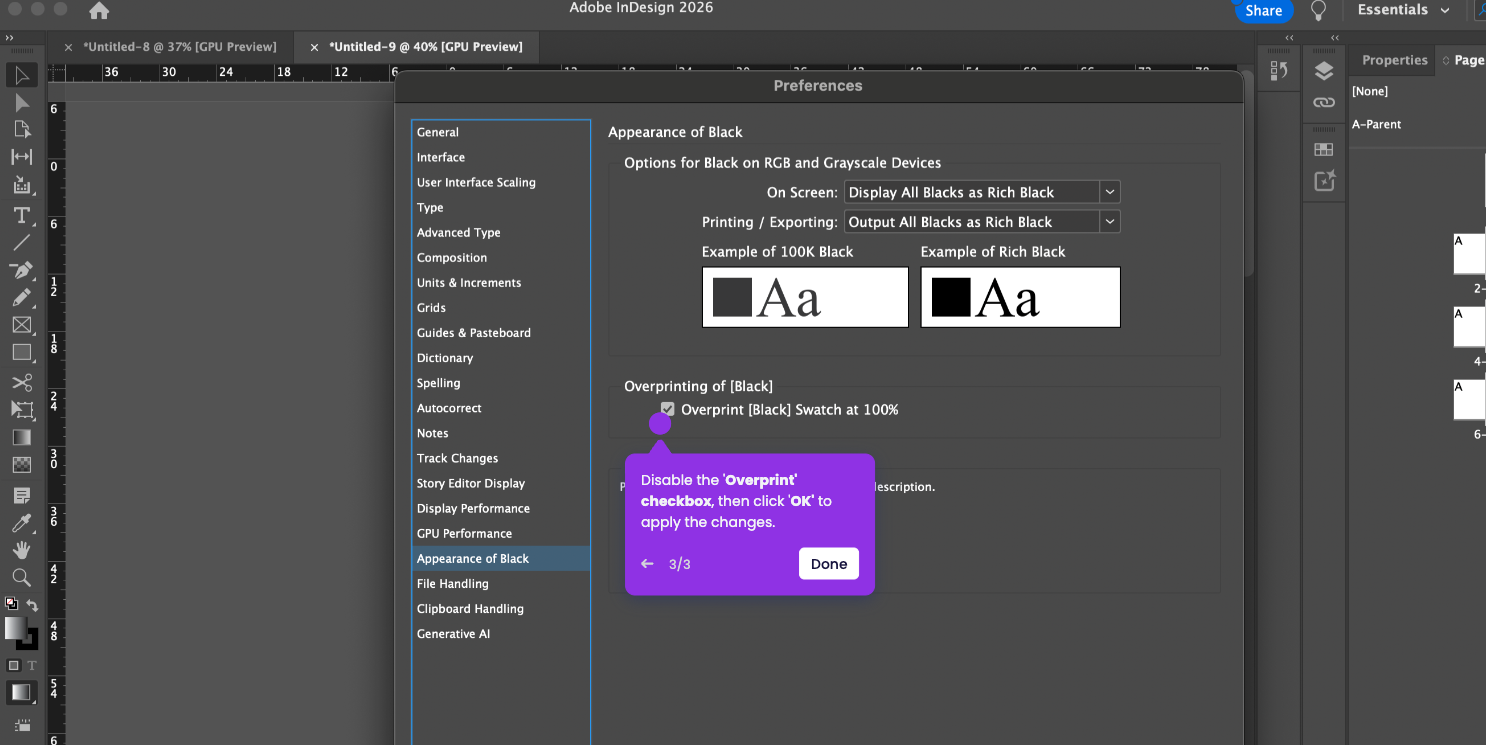
Task: Select the Note tool
Action: (21, 495)
